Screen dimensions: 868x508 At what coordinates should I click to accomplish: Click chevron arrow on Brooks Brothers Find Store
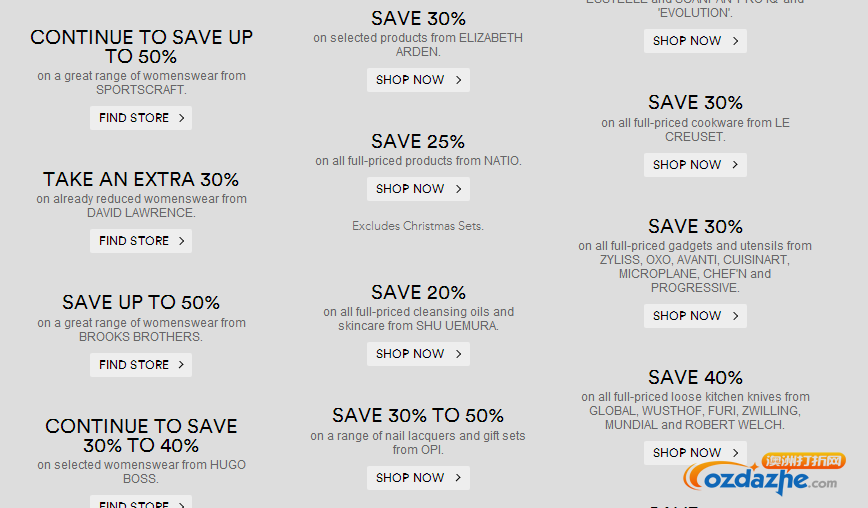(x=181, y=365)
